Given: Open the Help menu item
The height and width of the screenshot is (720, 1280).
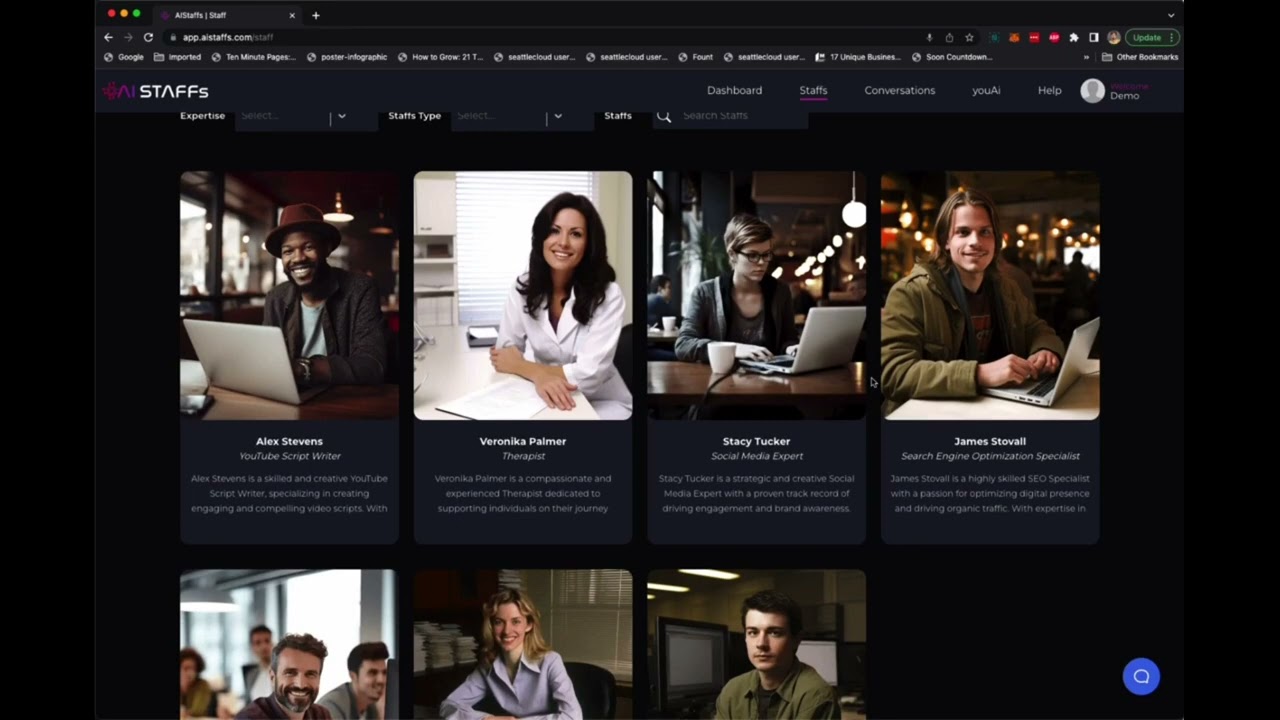Looking at the screenshot, I should coord(1050,90).
